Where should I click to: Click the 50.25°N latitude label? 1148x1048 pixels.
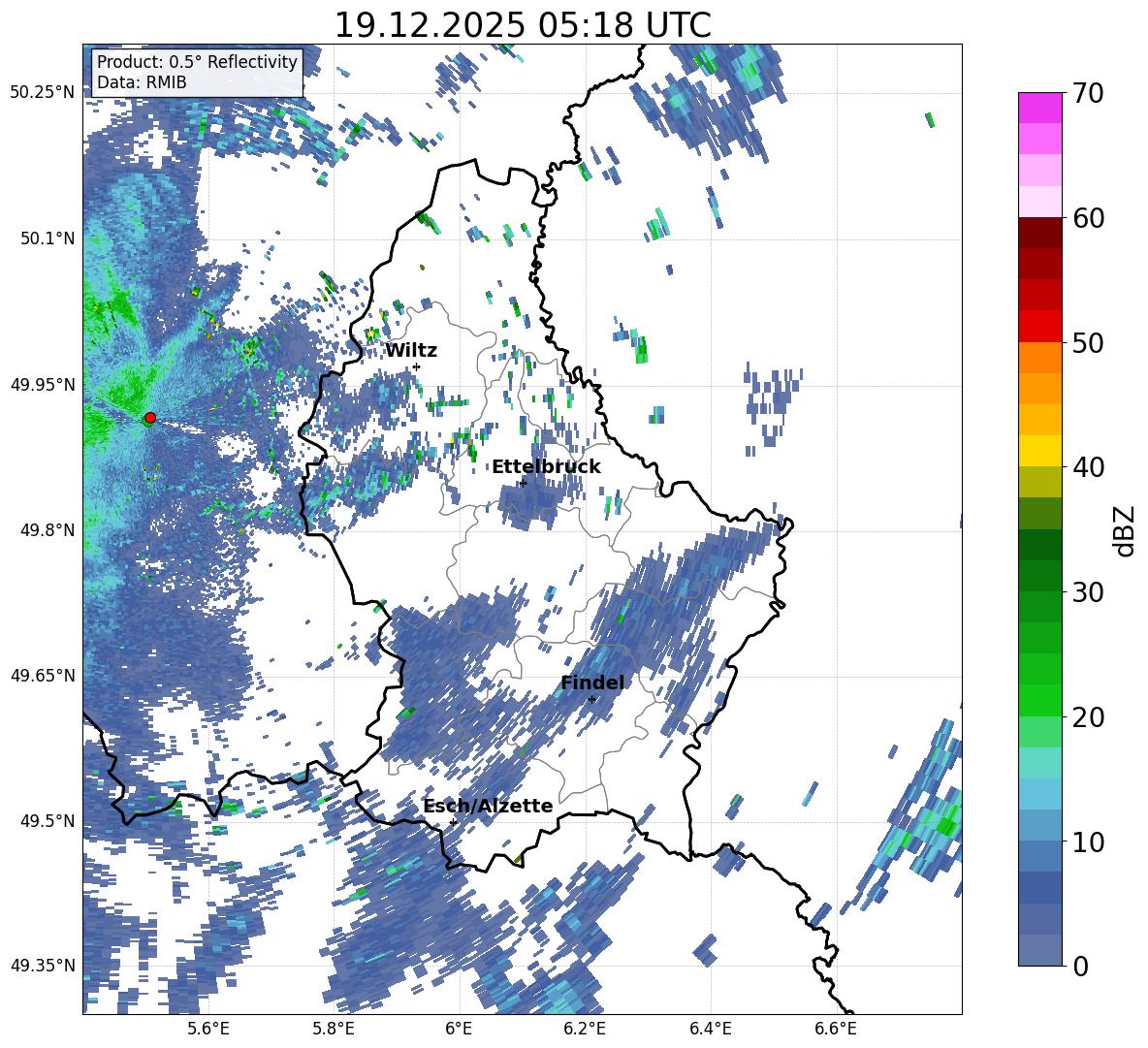[43, 93]
